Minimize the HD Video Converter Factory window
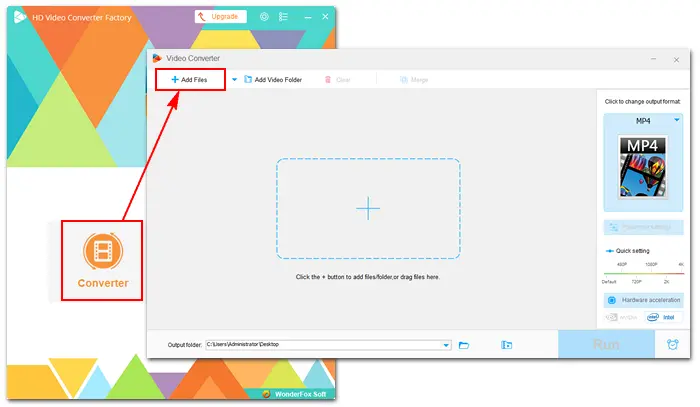The image size is (700, 407). click(308, 17)
